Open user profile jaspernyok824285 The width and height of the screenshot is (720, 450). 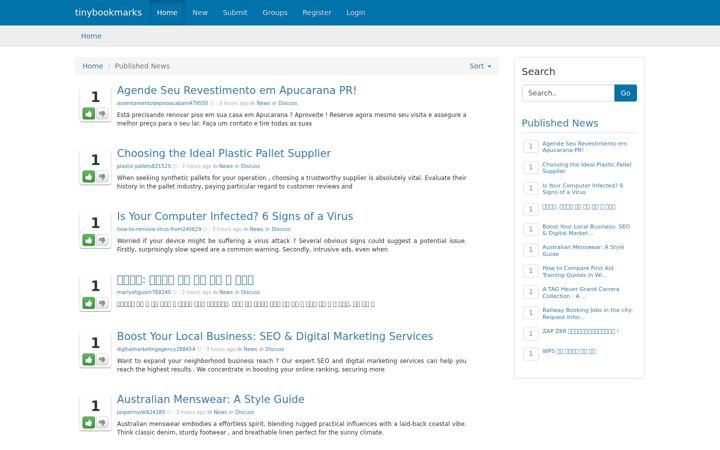[141, 412]
